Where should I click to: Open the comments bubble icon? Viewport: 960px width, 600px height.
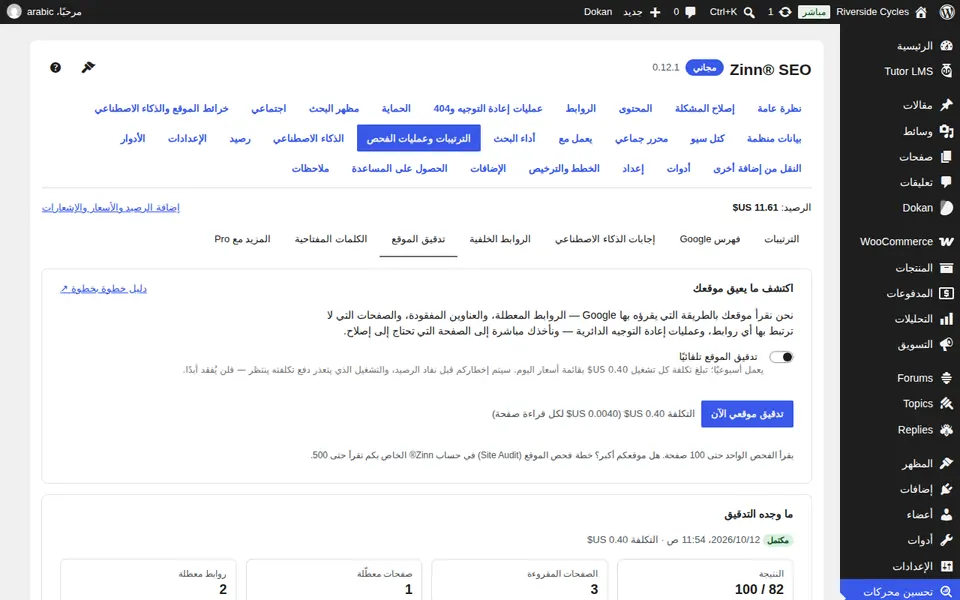[x=691, y=12]
